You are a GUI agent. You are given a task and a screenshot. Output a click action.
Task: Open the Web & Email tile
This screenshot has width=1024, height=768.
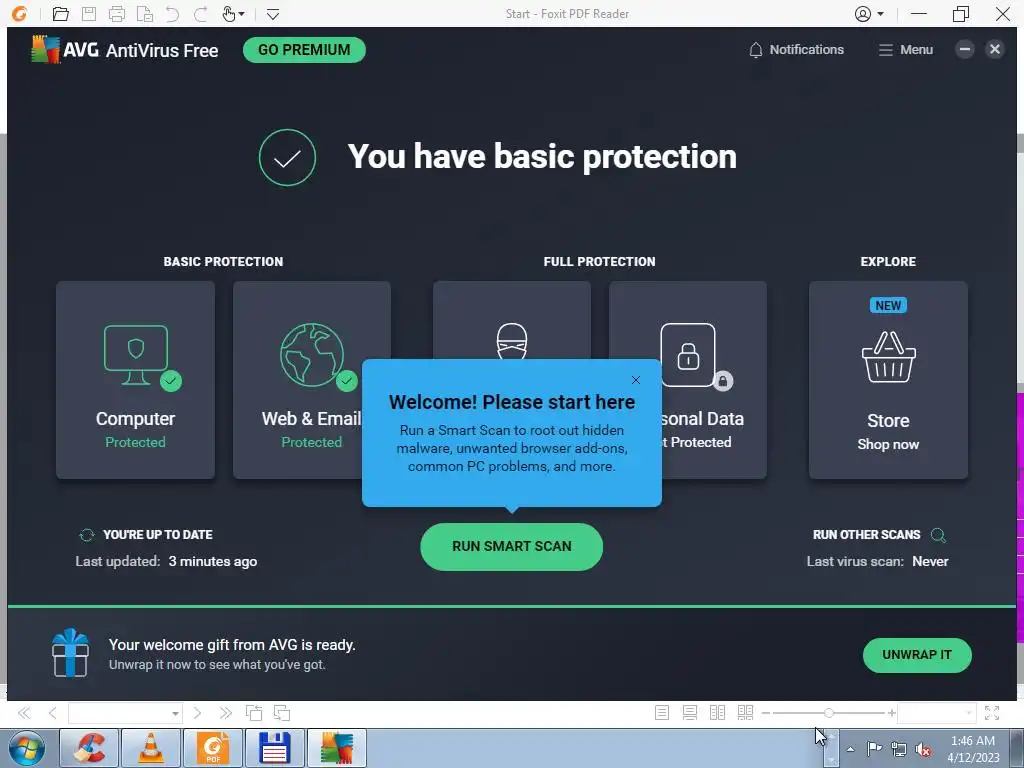[312, 380]
